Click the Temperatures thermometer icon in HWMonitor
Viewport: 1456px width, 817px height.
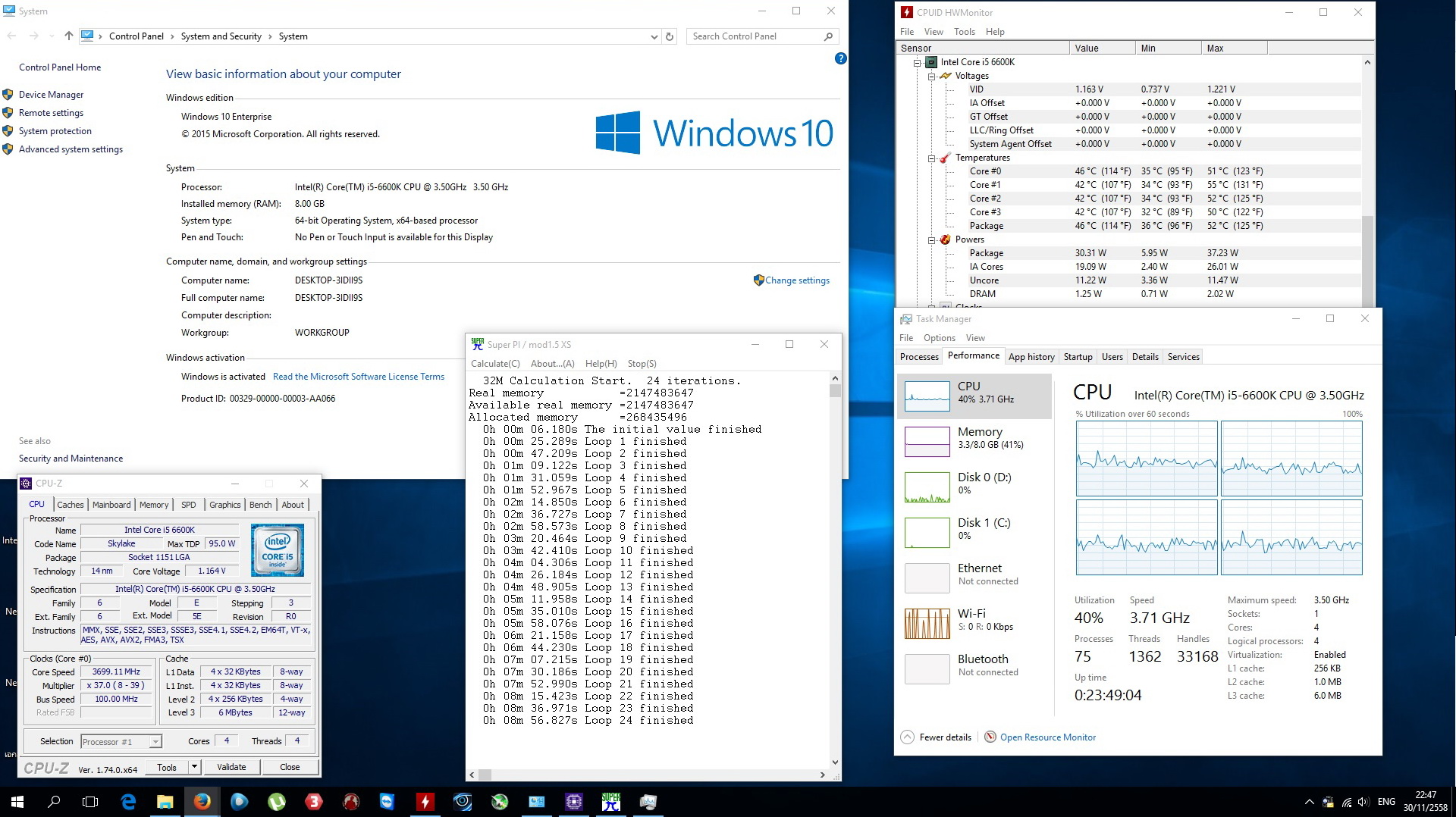(x=946, y=158)
